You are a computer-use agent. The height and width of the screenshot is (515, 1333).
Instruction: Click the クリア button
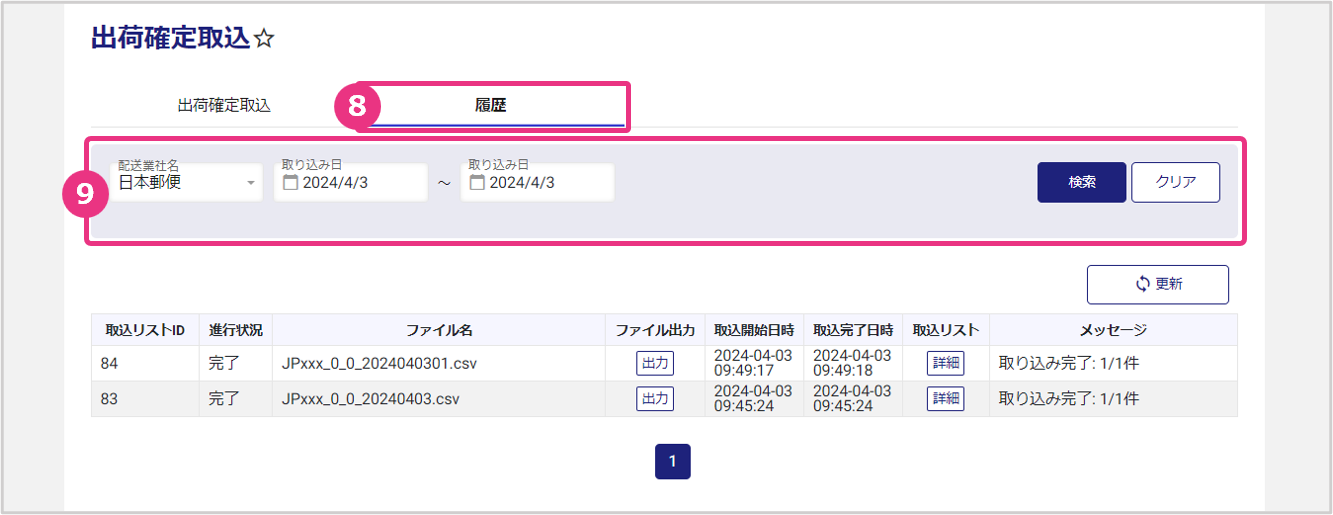pos(1175,183)
